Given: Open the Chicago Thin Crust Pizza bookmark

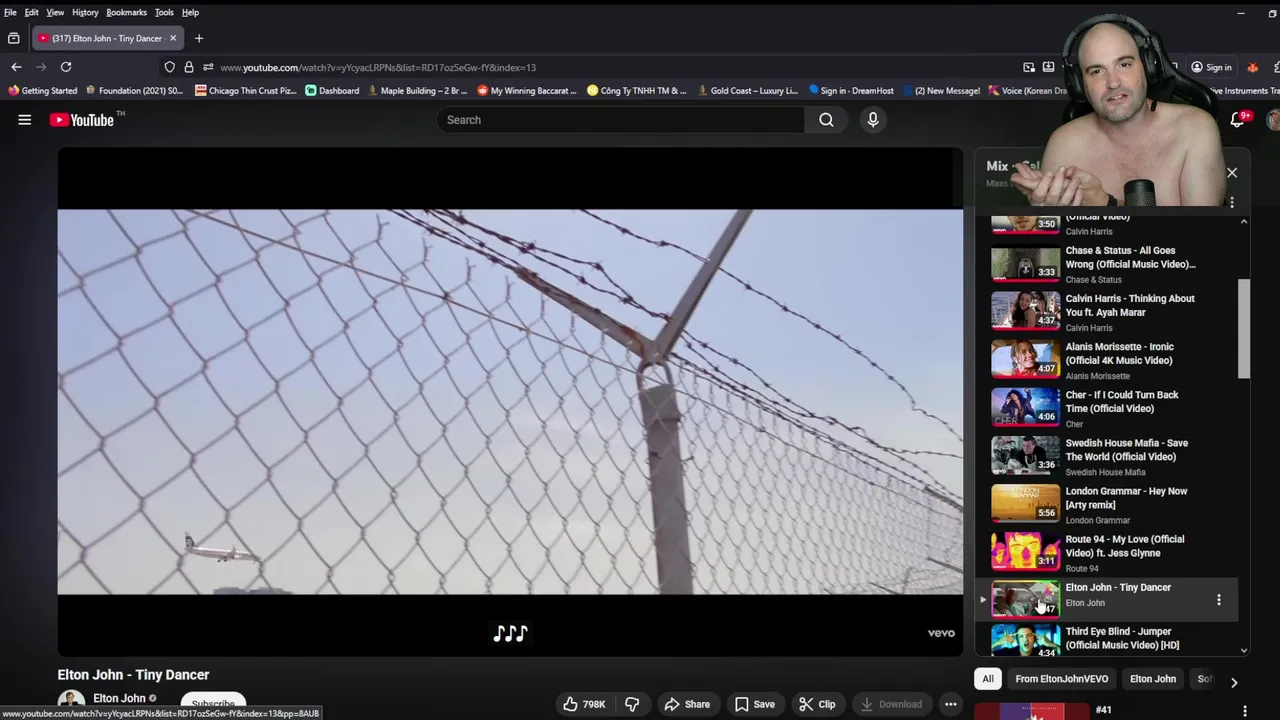Looking at the screenshot, I should pos(246,91).
